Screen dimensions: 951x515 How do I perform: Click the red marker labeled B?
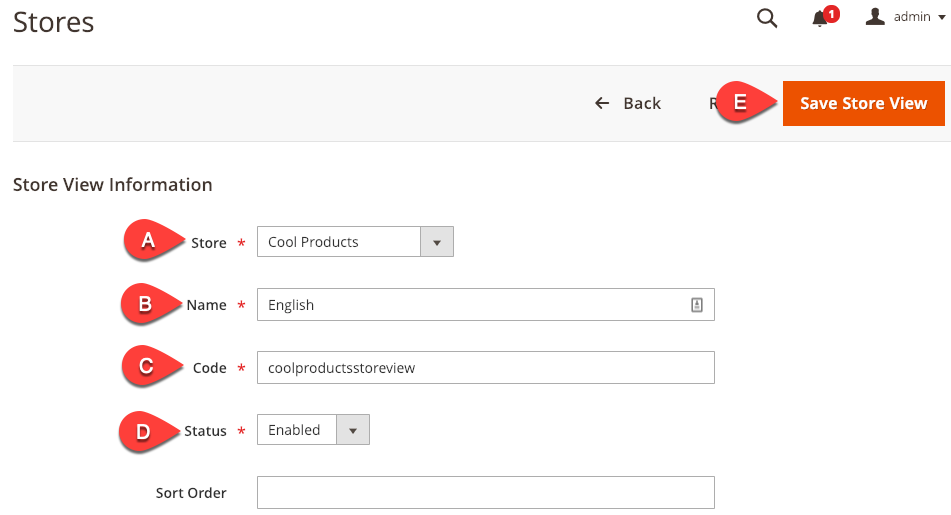point(145,304)
